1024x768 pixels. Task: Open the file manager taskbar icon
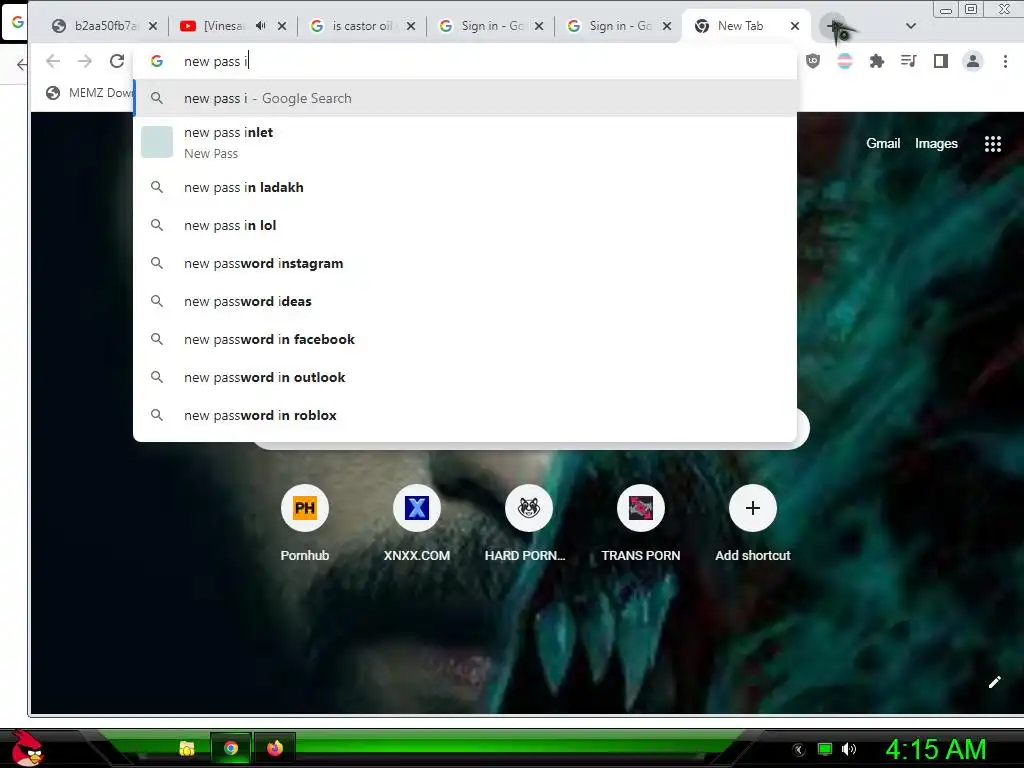(x=187, y=748)
